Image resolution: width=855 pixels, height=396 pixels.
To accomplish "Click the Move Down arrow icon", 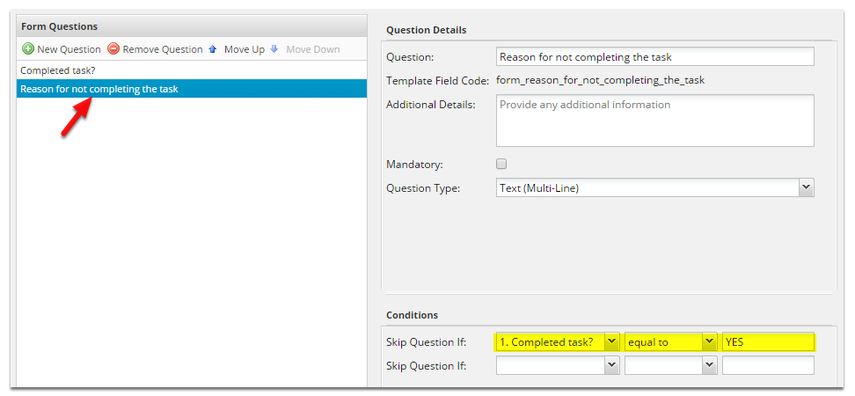I will coord(274,49).
